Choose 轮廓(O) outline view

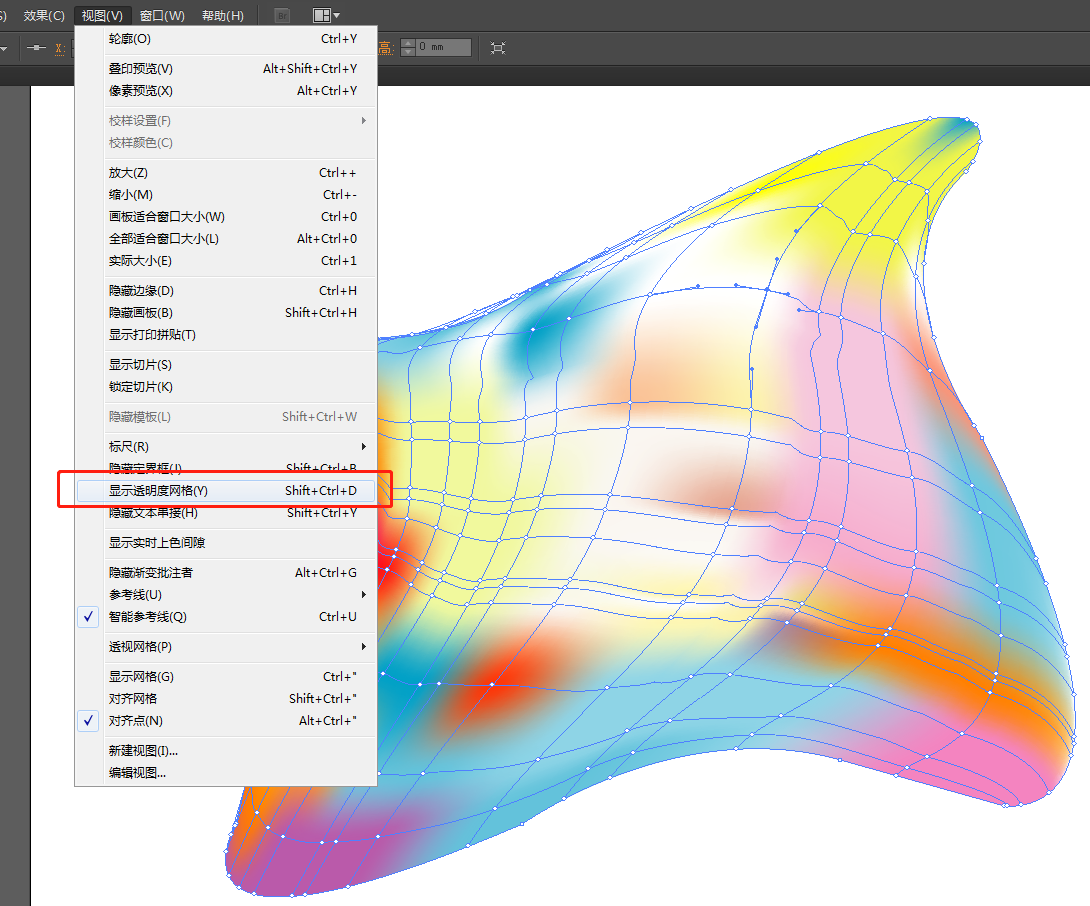click(226, 39)
